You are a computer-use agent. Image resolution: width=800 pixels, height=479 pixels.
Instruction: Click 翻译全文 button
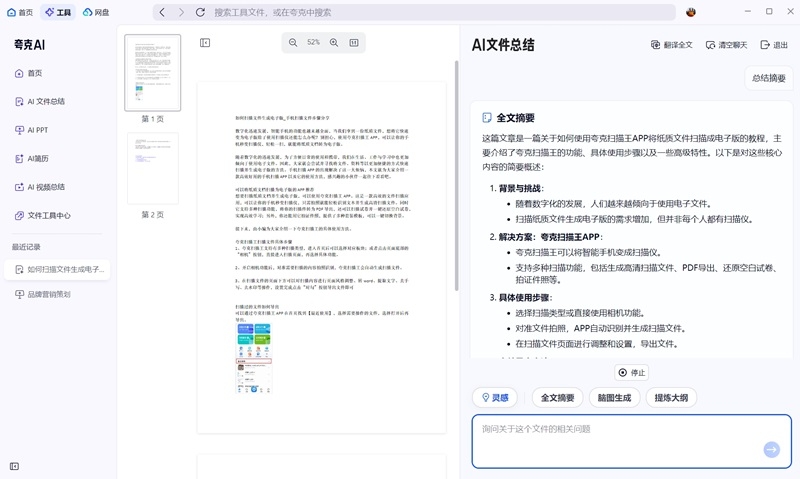(672, 45)
